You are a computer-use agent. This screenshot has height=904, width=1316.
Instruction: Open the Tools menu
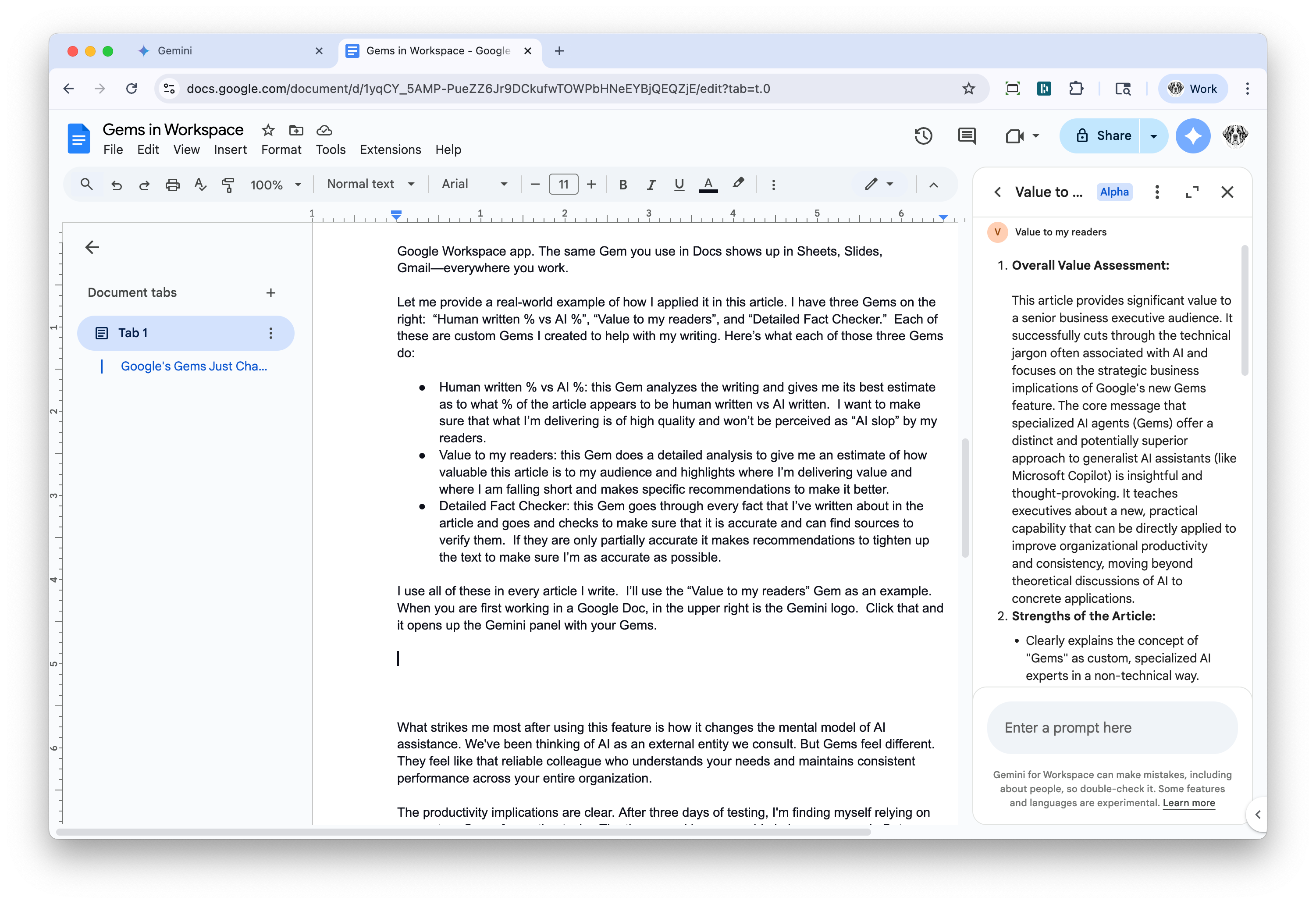pos(330,149)
